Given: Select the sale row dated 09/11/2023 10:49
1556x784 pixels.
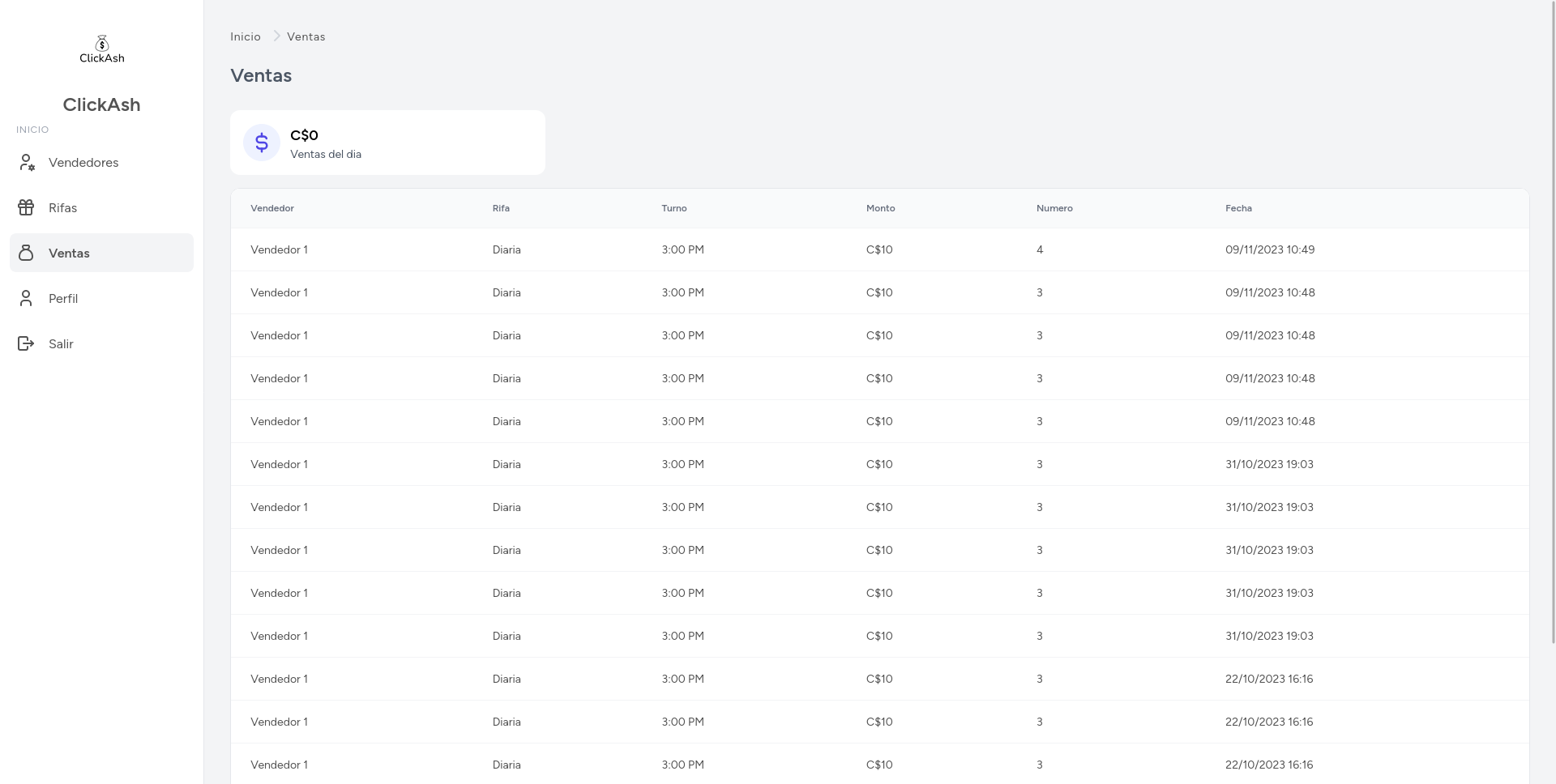Looking at the screenshot, I should [x=879, y=249].
